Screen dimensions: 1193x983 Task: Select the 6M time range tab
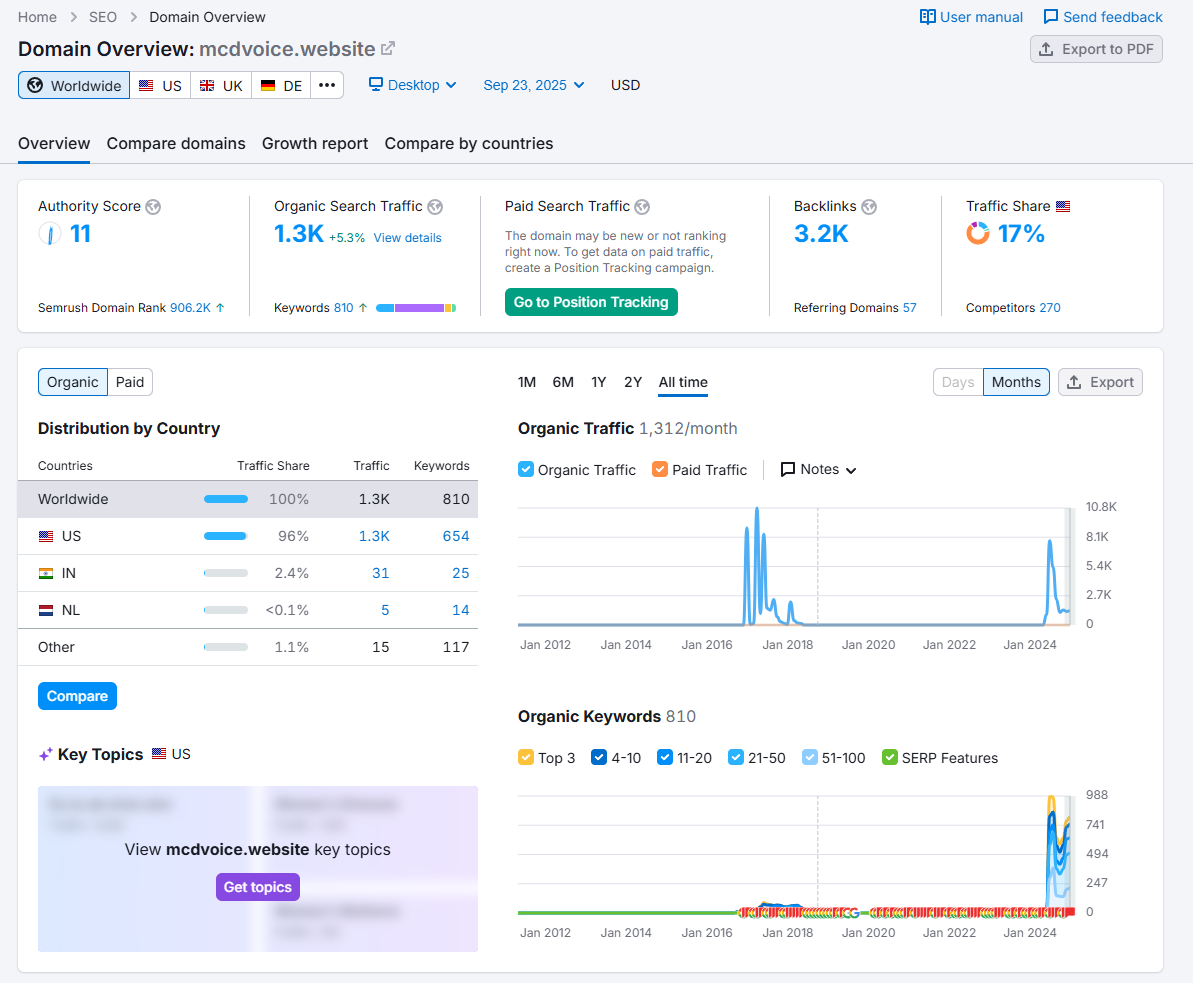563,382
